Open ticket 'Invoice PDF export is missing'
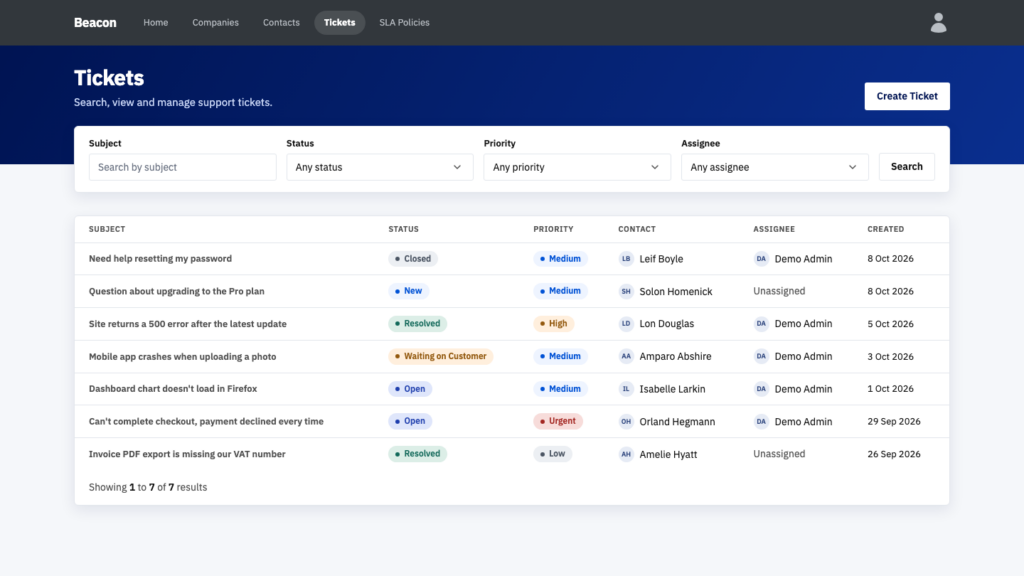Image resolution: width=1024 pixels, height=576 pixels. tap(187, 454)
